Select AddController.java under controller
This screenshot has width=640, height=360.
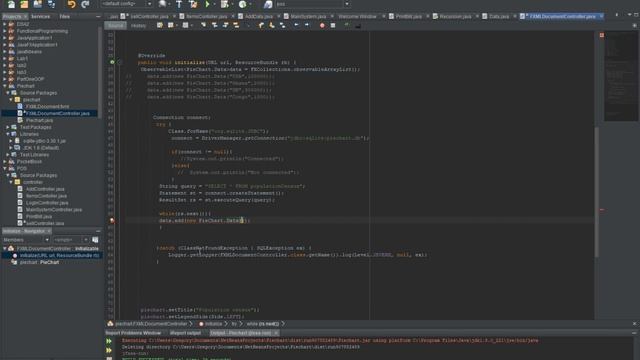click(x=45, y=189)
